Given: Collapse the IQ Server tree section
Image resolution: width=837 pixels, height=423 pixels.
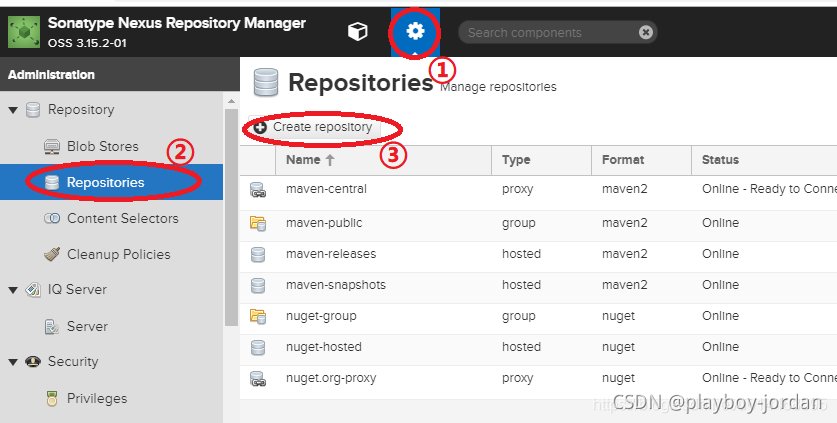Looking at the screenshot, I should 13,290.
